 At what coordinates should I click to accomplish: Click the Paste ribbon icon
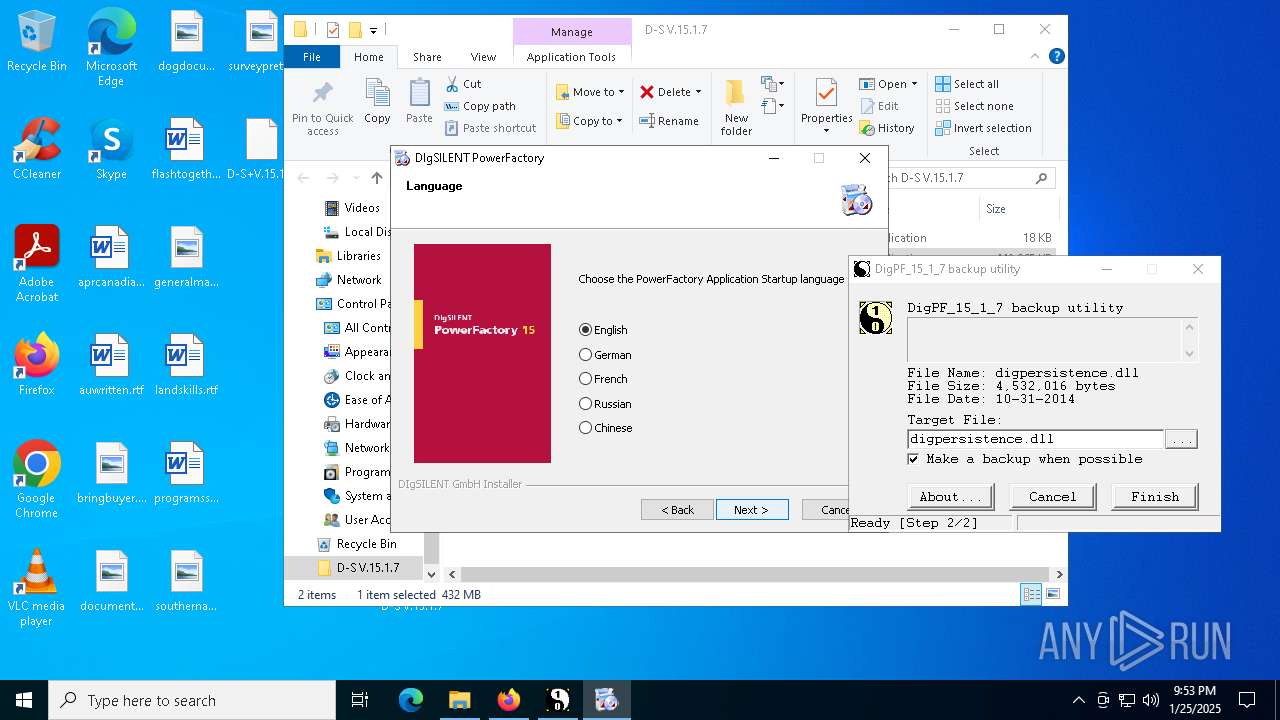tap(419, 102)
